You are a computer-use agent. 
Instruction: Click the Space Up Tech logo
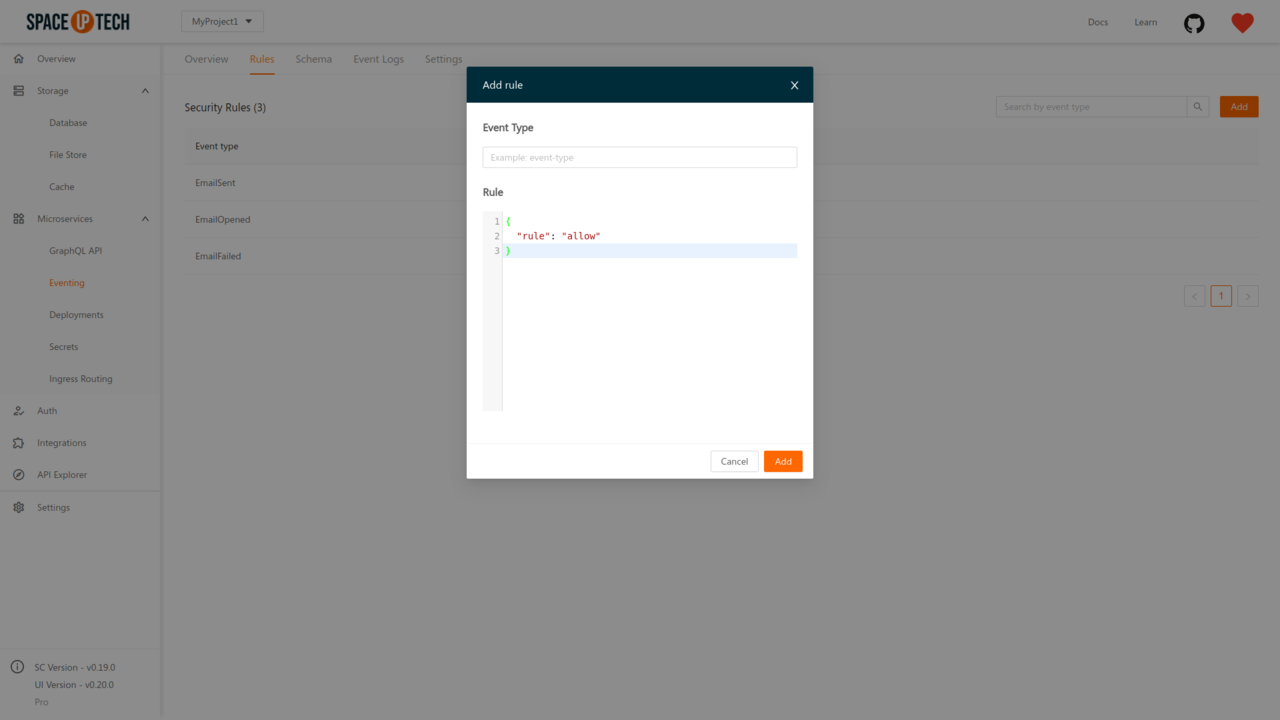78,22
